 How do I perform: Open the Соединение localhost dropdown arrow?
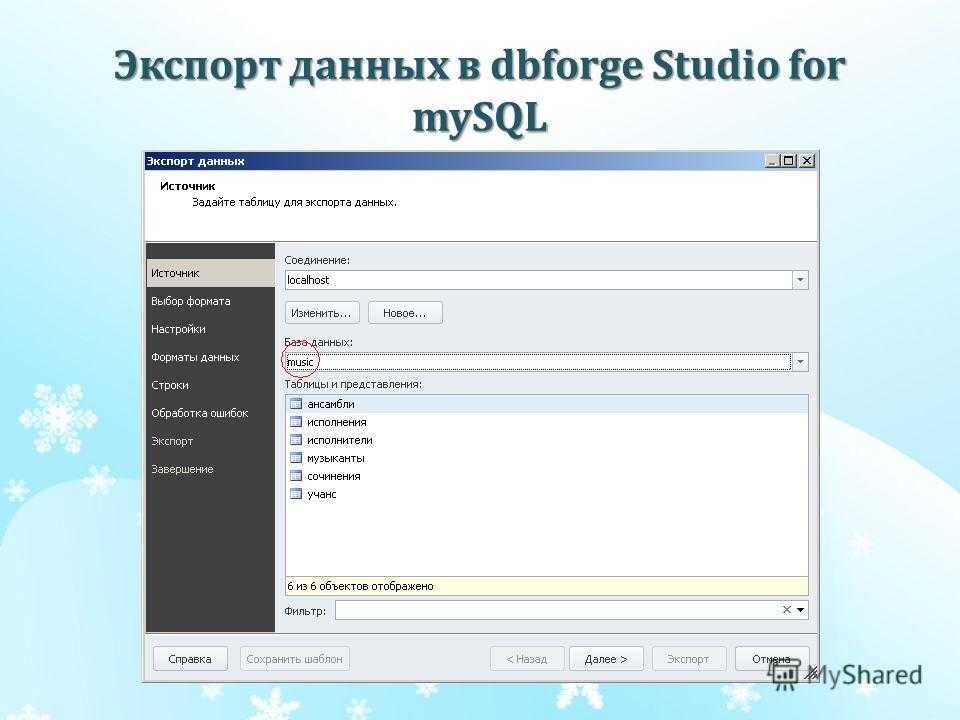tap(800, 280)
